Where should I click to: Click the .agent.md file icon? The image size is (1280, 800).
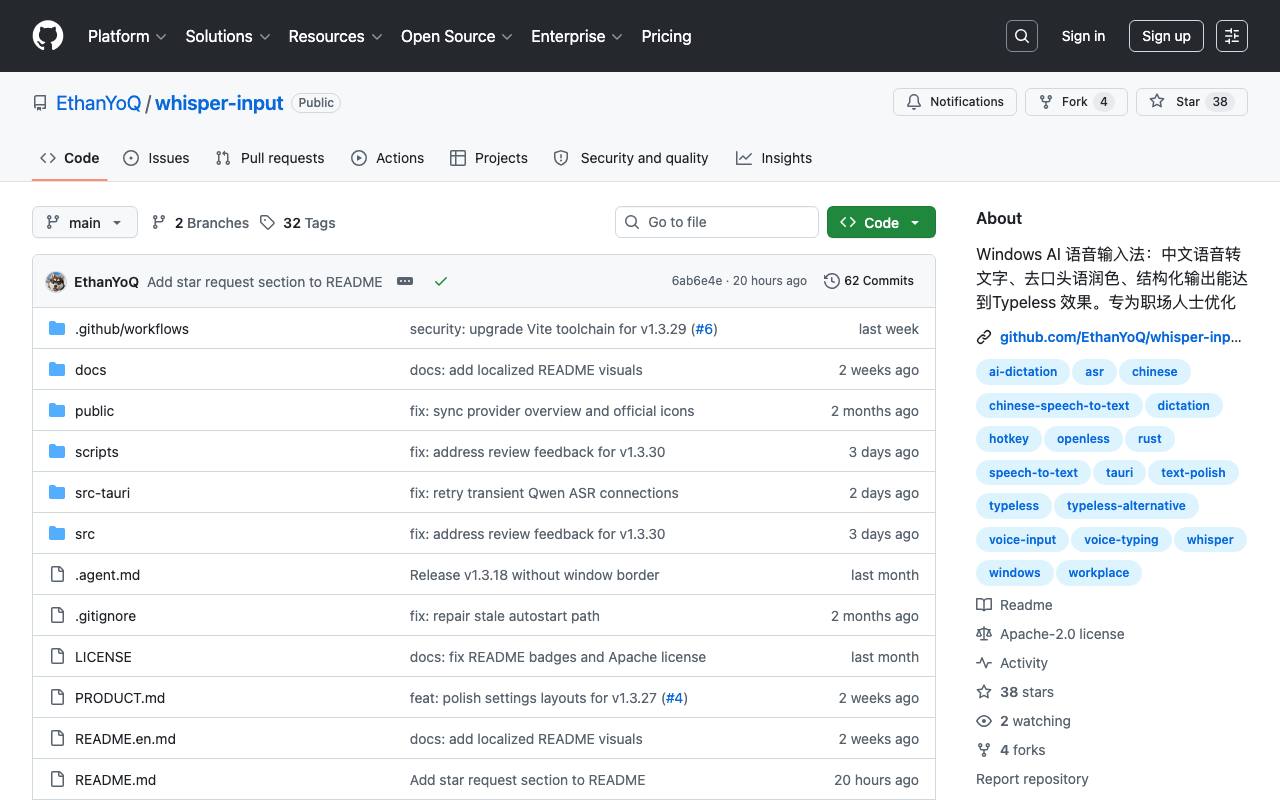(57, 575)
